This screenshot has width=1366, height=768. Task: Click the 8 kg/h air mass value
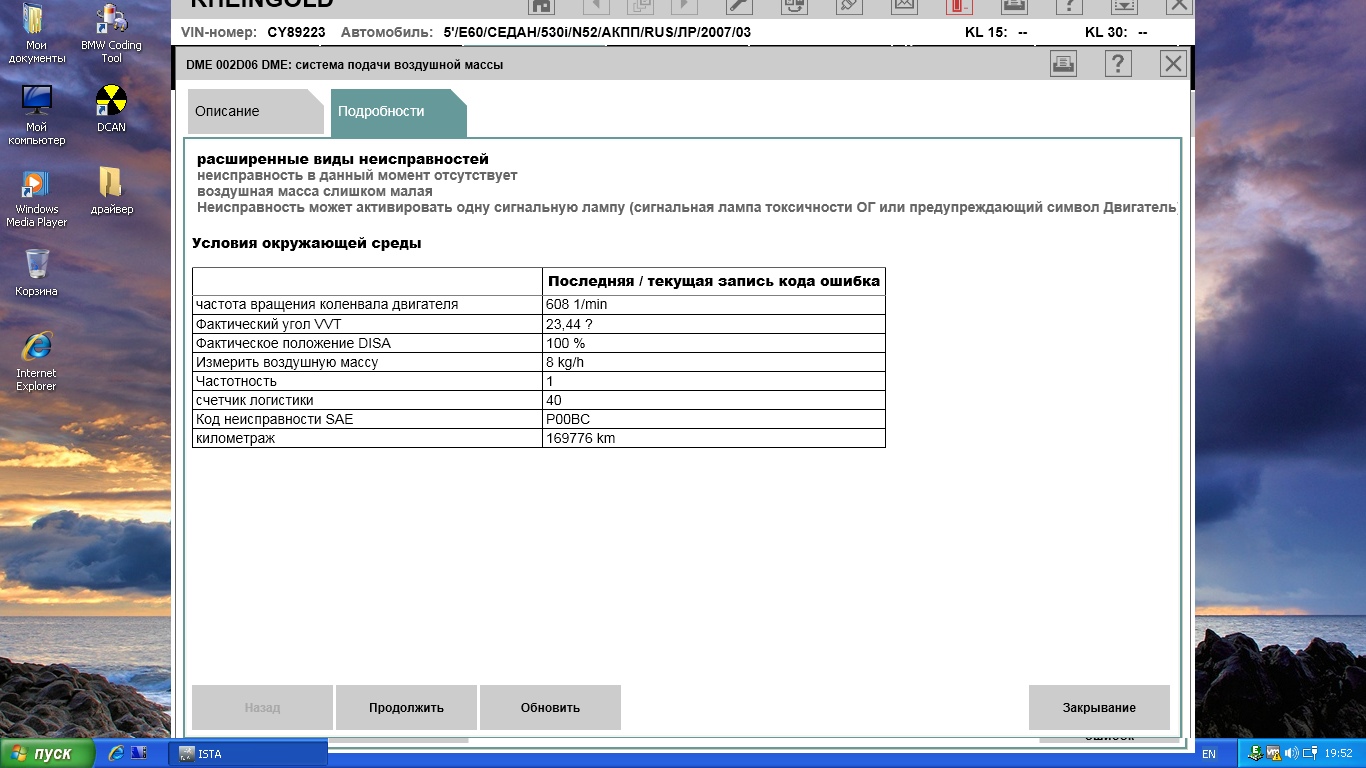coord(714,362)
